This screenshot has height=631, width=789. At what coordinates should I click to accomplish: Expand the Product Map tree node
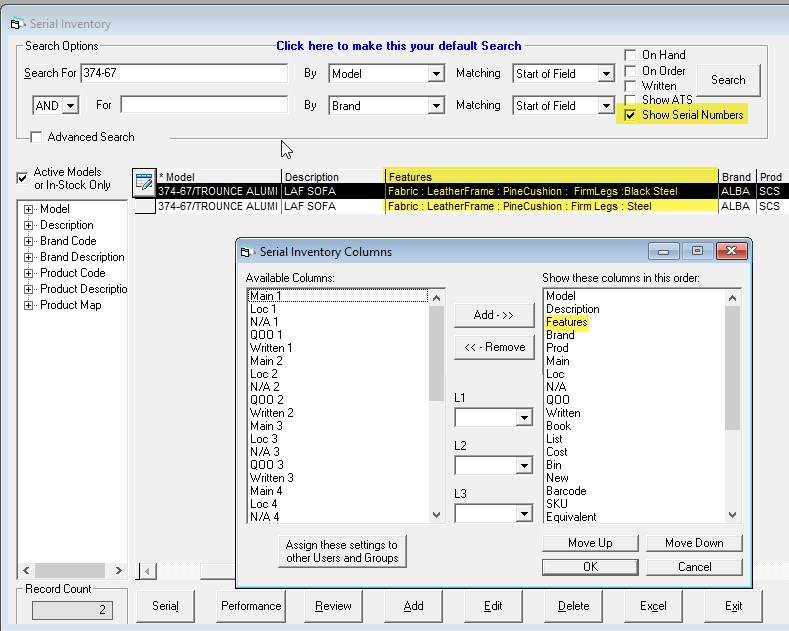29,305
